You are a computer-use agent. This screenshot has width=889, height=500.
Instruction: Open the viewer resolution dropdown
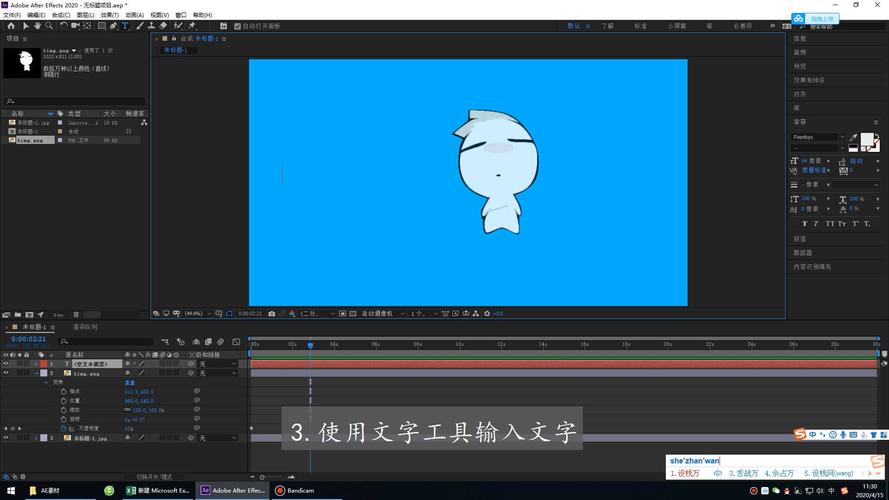pyautogui.click(x=317, y=313)
